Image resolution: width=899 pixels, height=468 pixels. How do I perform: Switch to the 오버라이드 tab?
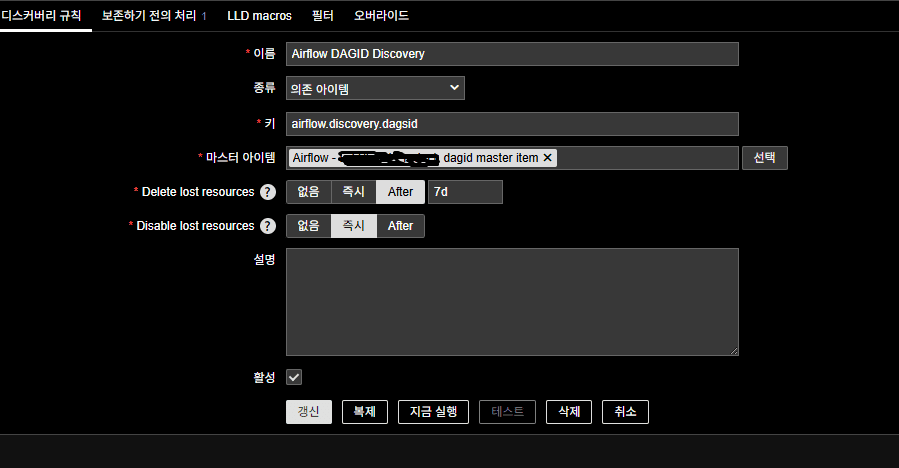pos(381,16)
